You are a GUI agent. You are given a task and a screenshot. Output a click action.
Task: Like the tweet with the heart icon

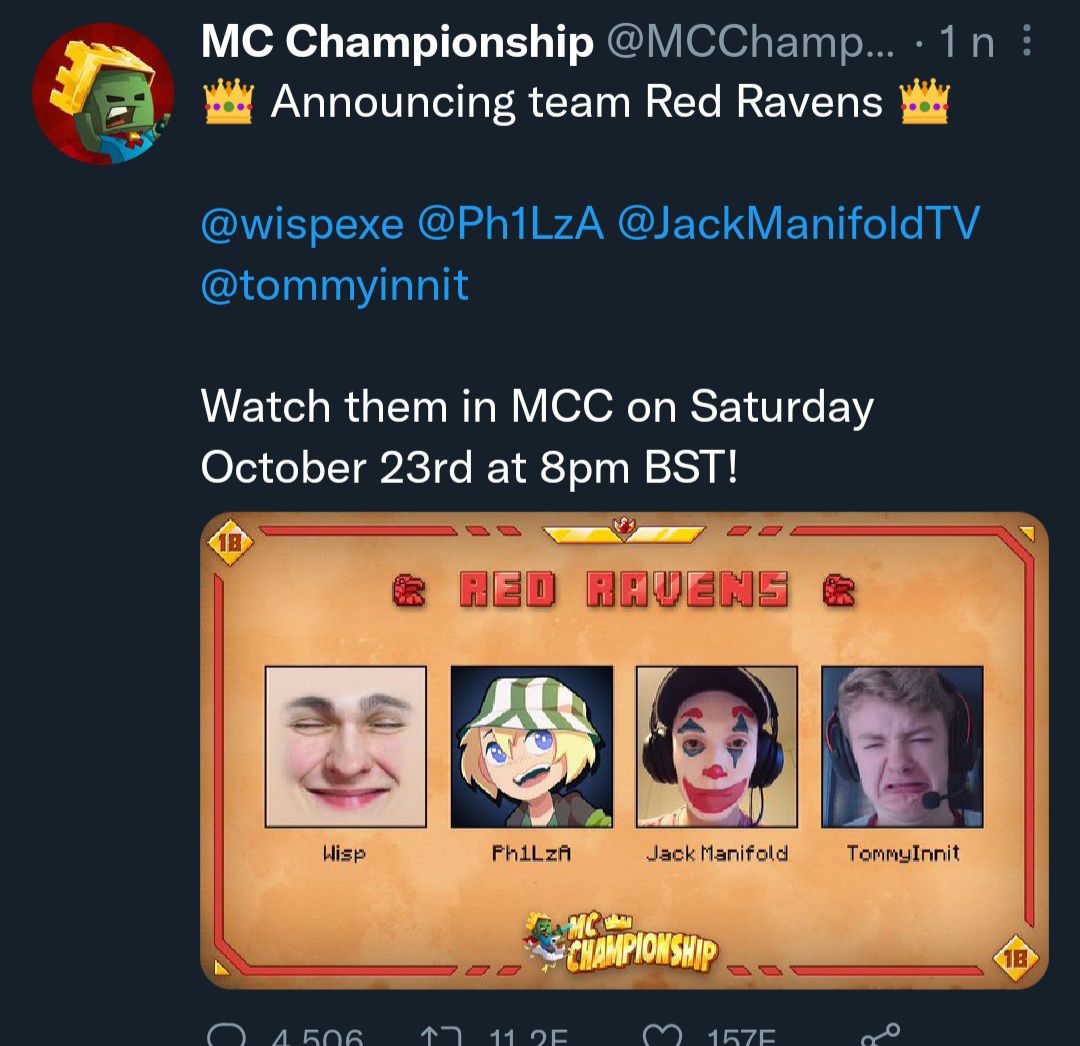(x=662, y=1035)
